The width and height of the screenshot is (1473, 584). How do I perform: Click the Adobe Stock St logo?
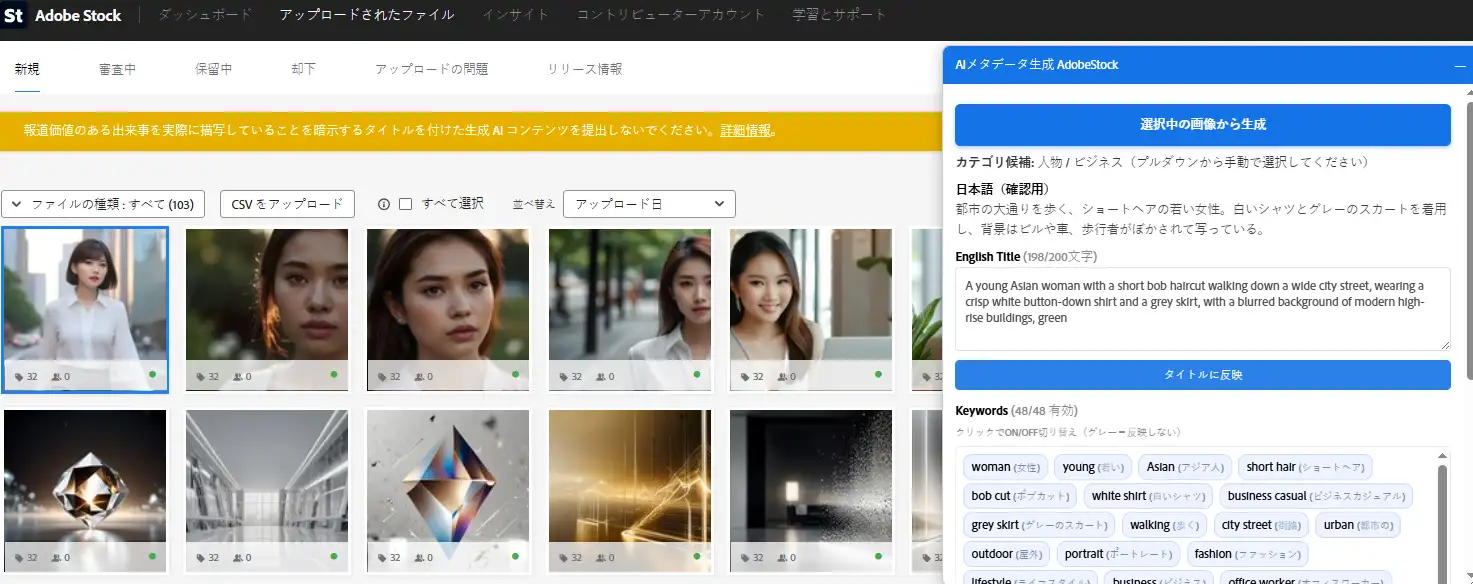(14, 15)
